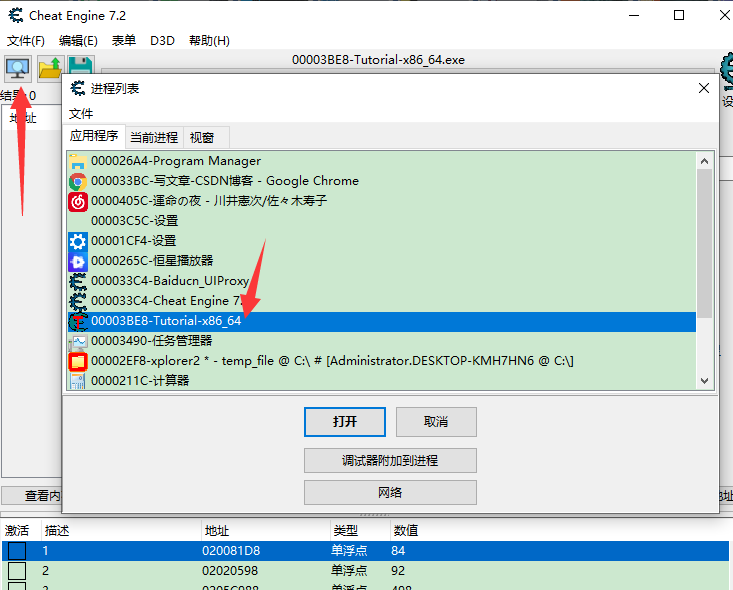The image size is (733, 590).
Task: Click 单浮点 type of entry 2
Action: pyautogui.click(x=349, y=571)
